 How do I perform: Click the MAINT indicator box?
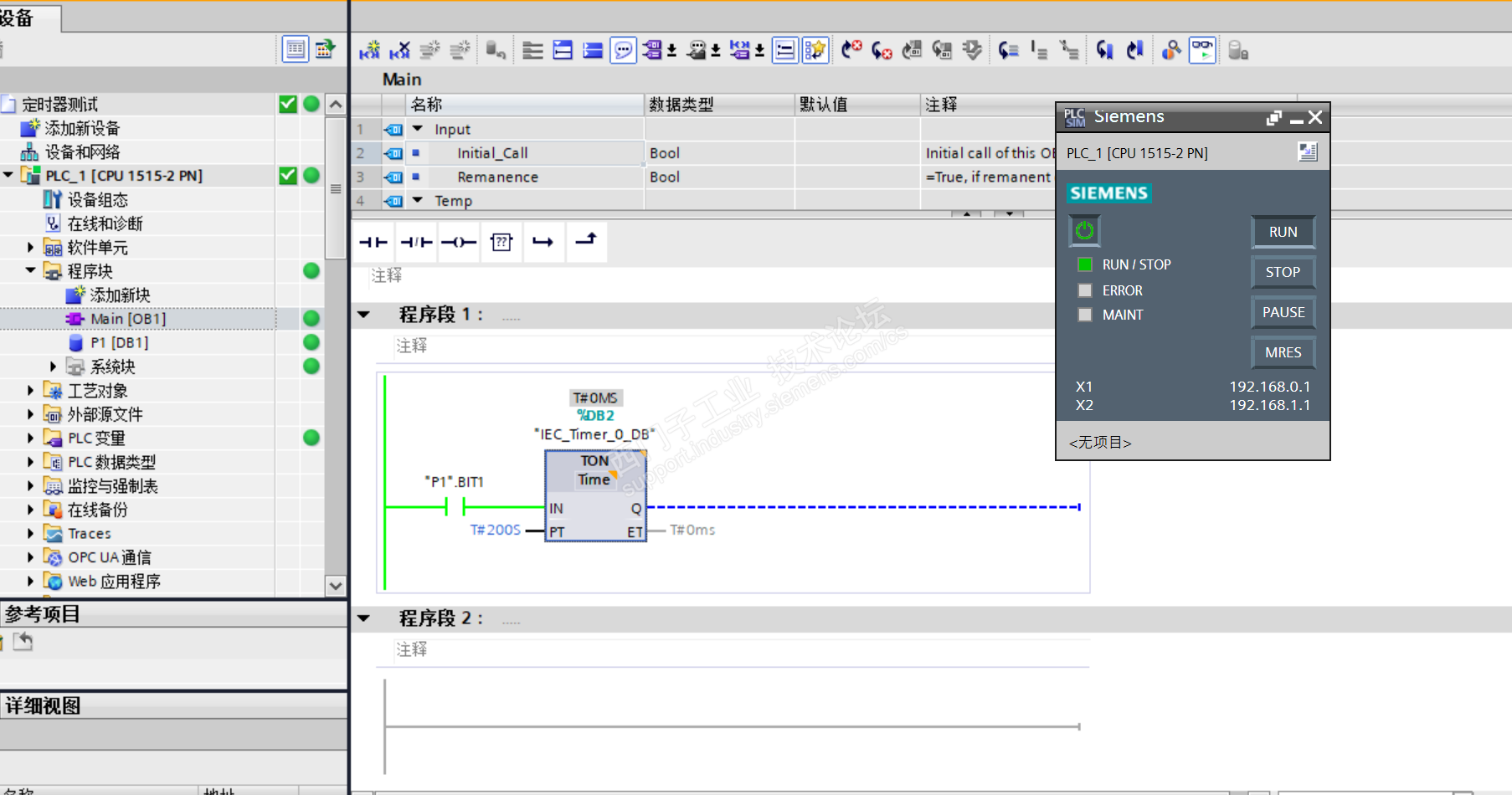(x=1085, y=315)
